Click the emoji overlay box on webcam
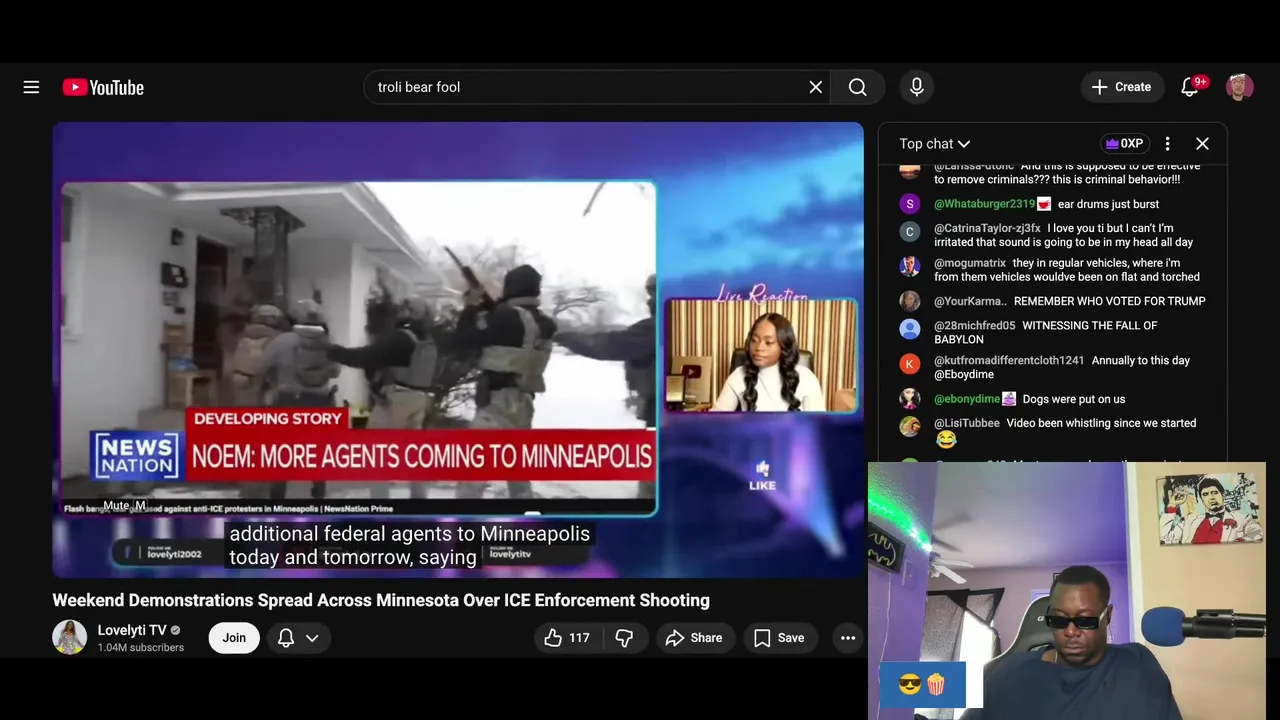 [x=922, y=685]
